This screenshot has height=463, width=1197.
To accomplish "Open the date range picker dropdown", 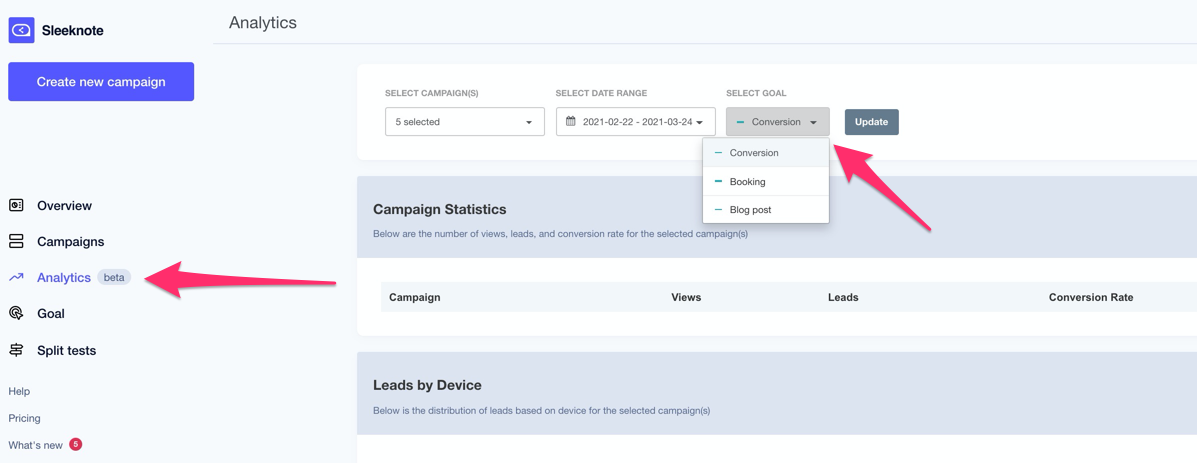I will tap(636, 122).
